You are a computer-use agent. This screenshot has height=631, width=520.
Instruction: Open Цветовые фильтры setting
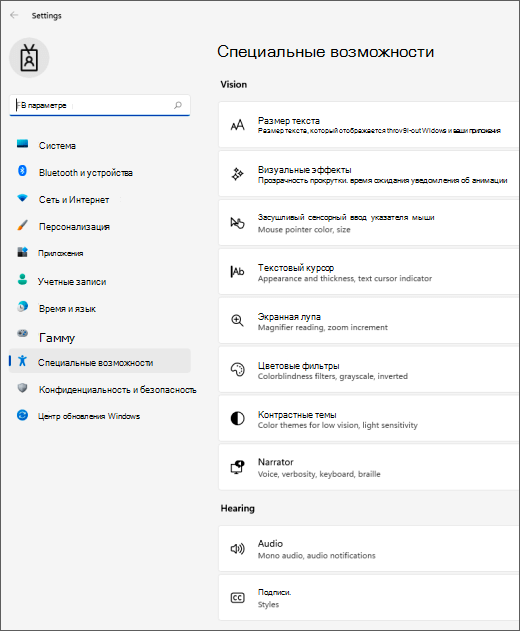(368, 369)
